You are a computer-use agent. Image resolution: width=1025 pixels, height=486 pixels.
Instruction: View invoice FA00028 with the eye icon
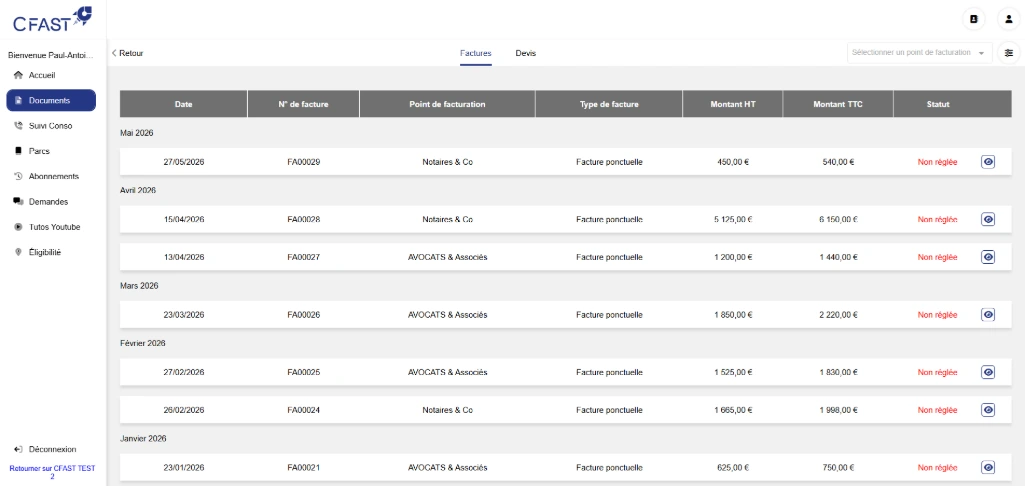tap(988, 219)
